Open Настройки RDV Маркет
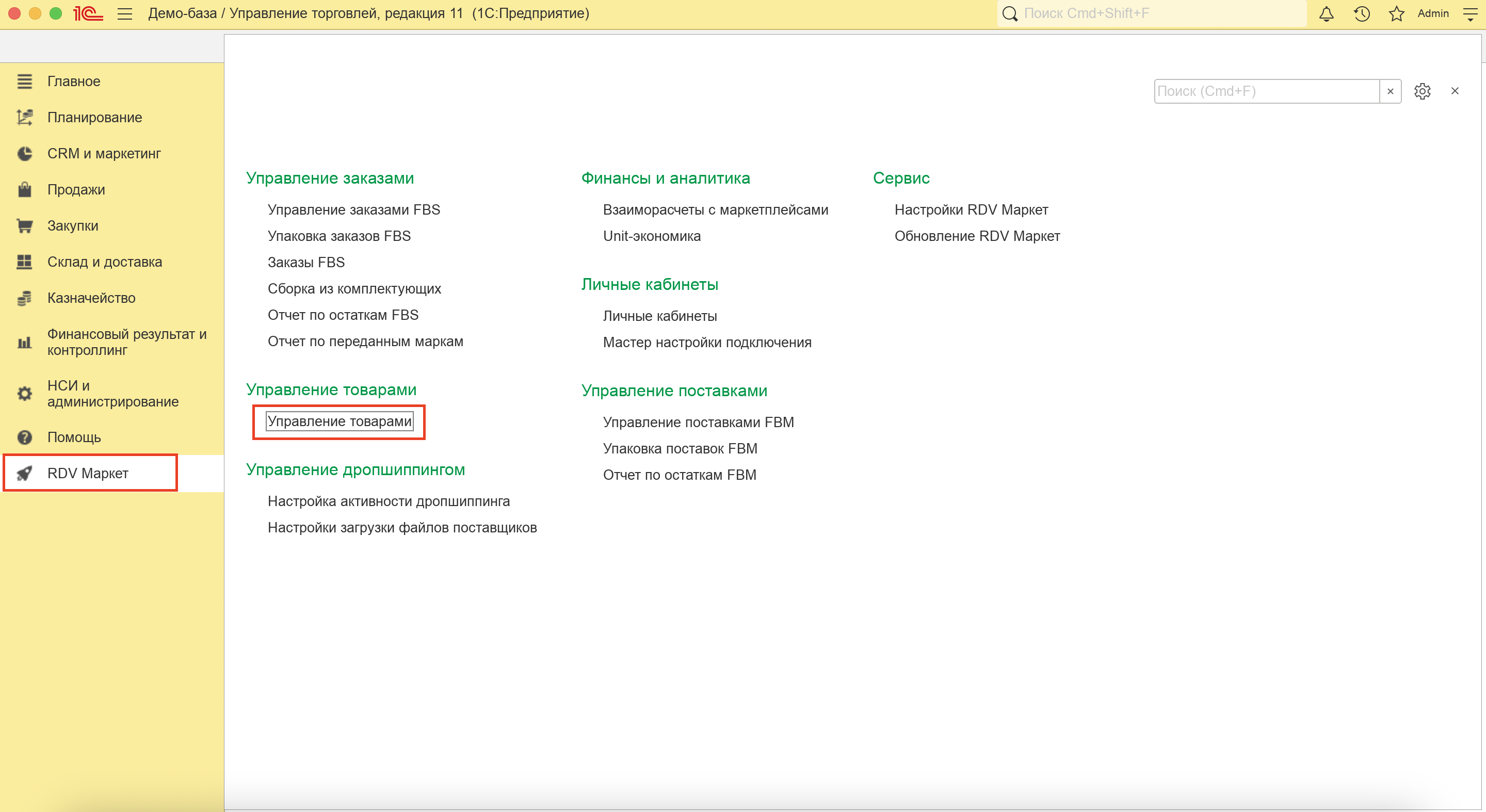1486x812 pixels. [971, 210]
